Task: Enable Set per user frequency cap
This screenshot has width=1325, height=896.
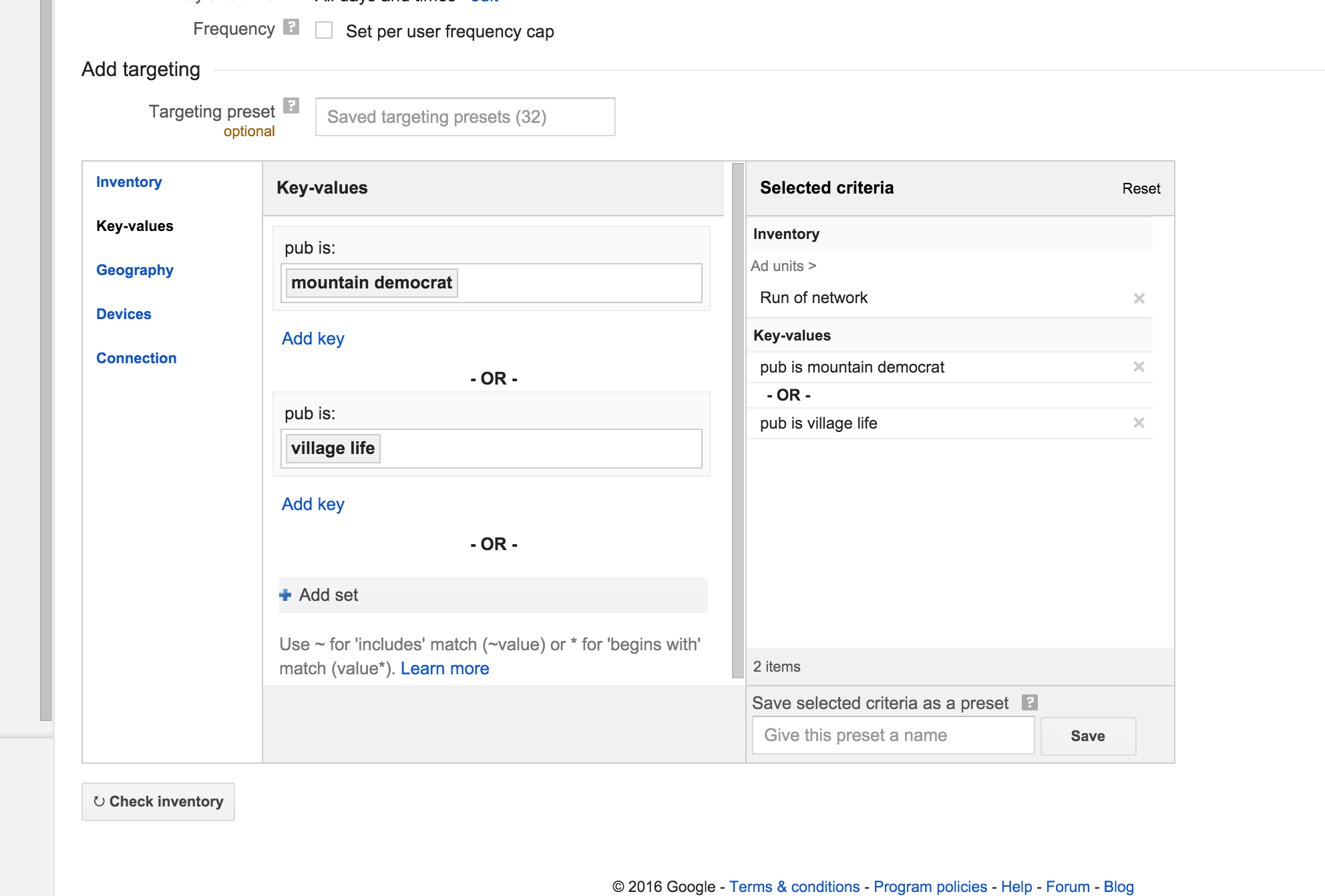Action: (324, 31)
